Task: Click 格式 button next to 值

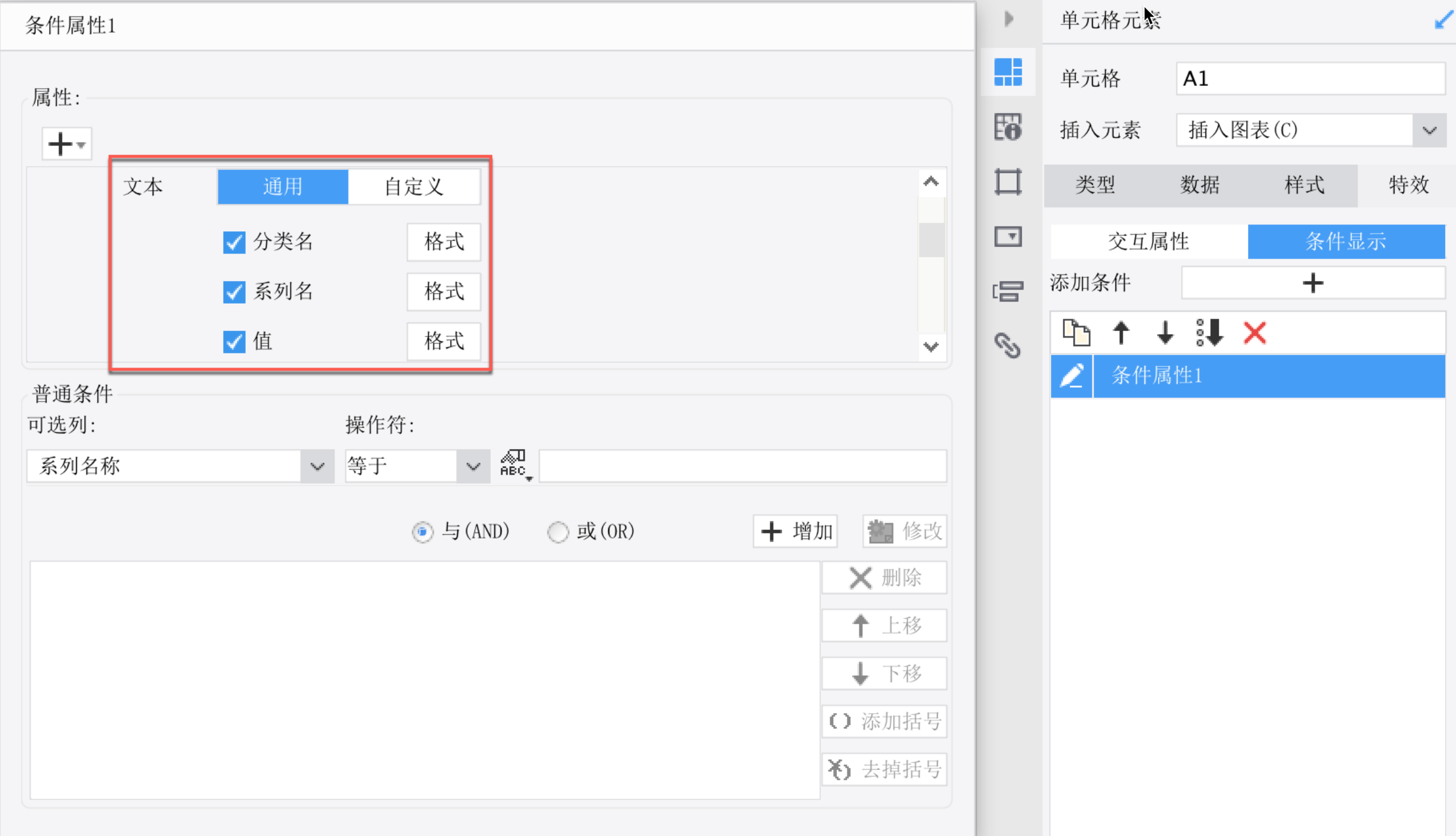Action: click(443, 341)
